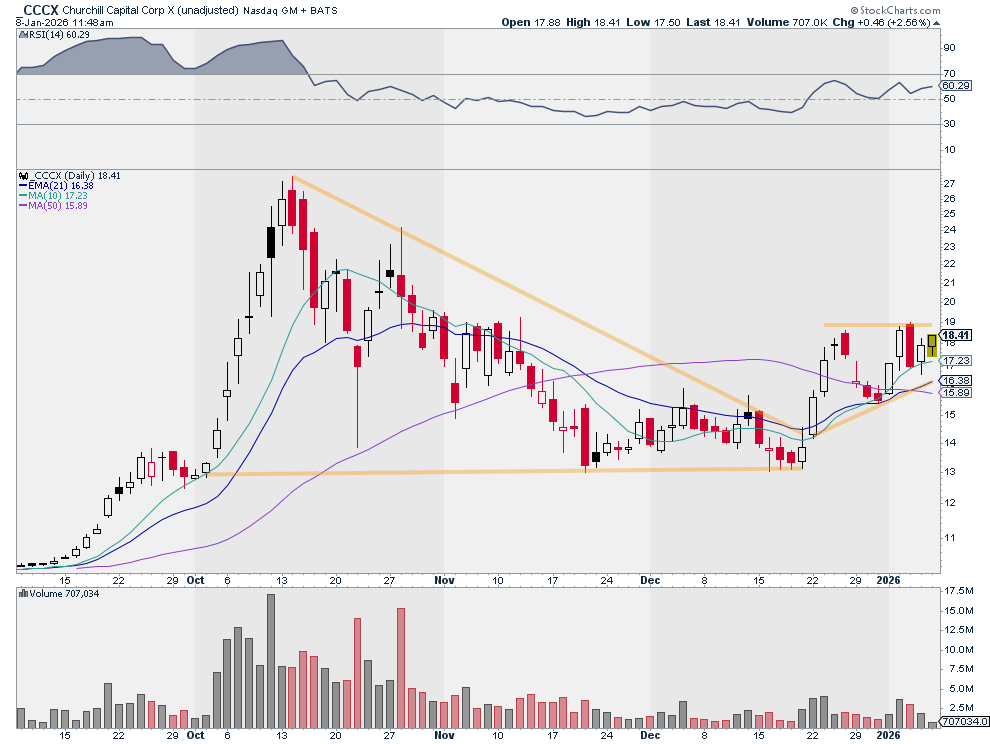Click the 90 level on RSI axis
This screenshot has width=990, height=744.
point(949,48)
